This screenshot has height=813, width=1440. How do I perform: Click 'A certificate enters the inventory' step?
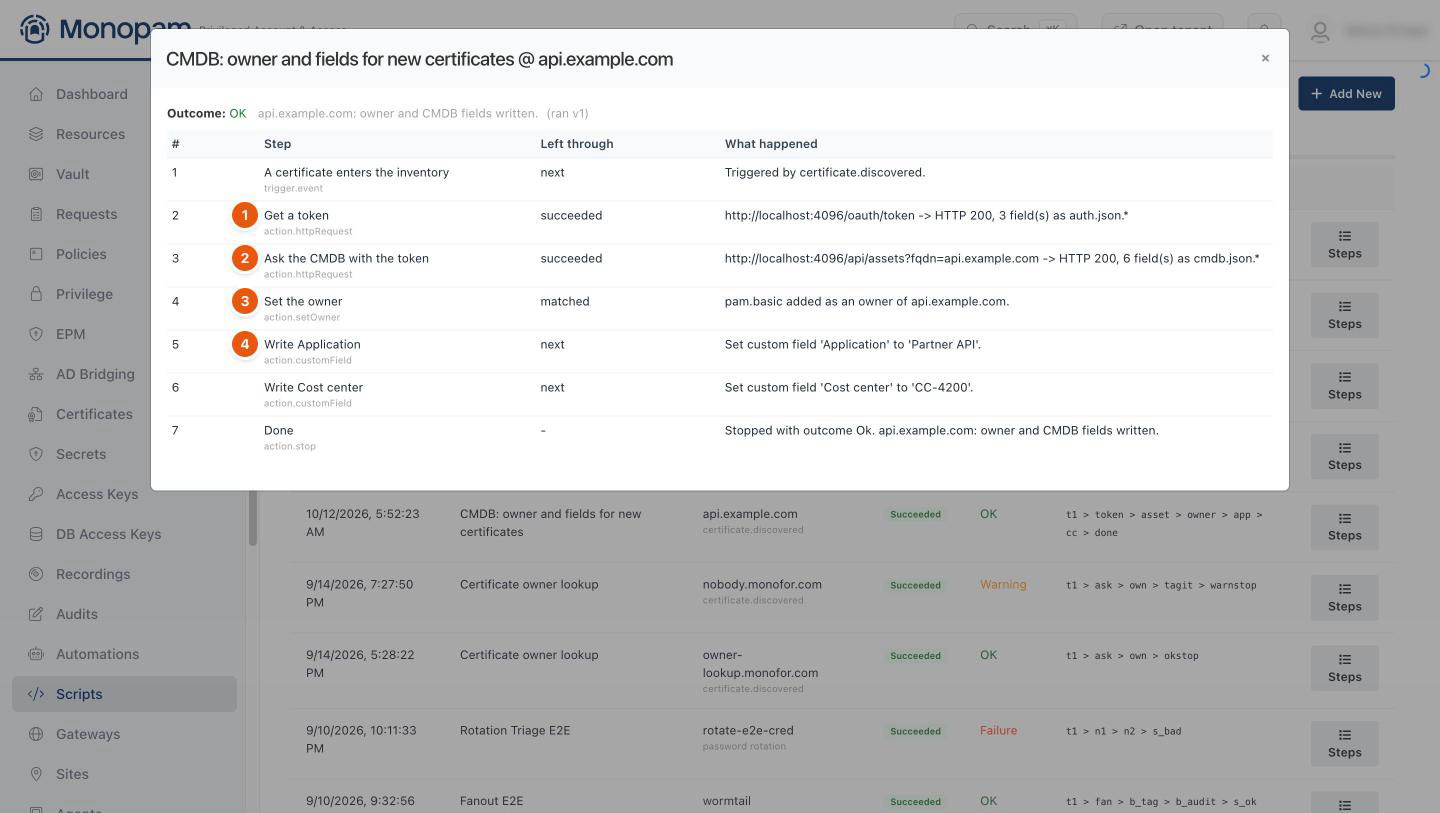[x=356, y=172]
